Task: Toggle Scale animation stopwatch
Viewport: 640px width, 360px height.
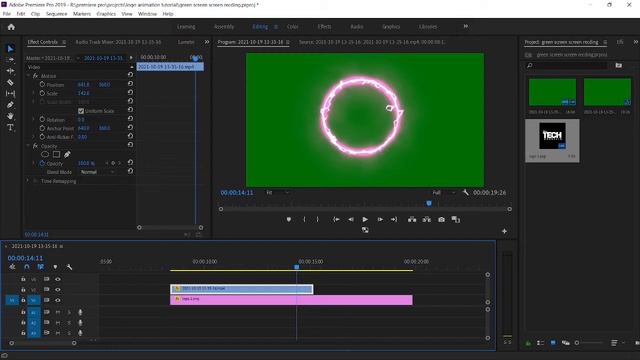Action: (x=42, y=93)
